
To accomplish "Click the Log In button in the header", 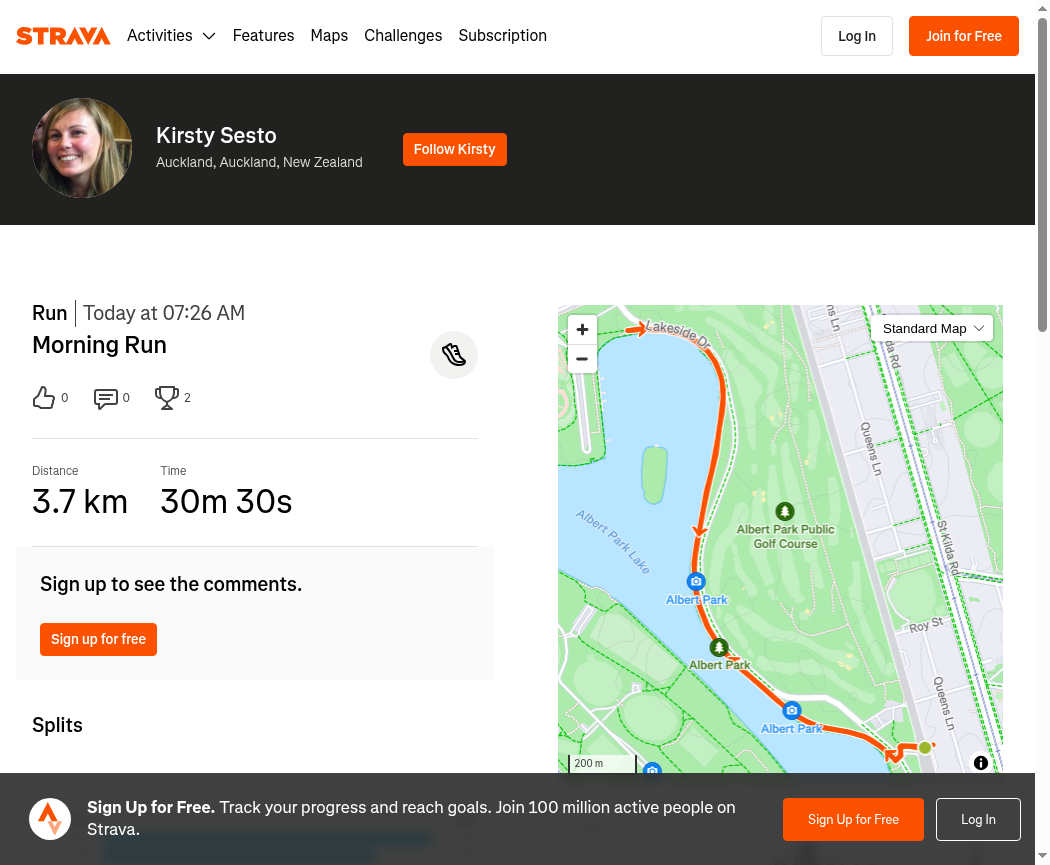I will (856, 36).
